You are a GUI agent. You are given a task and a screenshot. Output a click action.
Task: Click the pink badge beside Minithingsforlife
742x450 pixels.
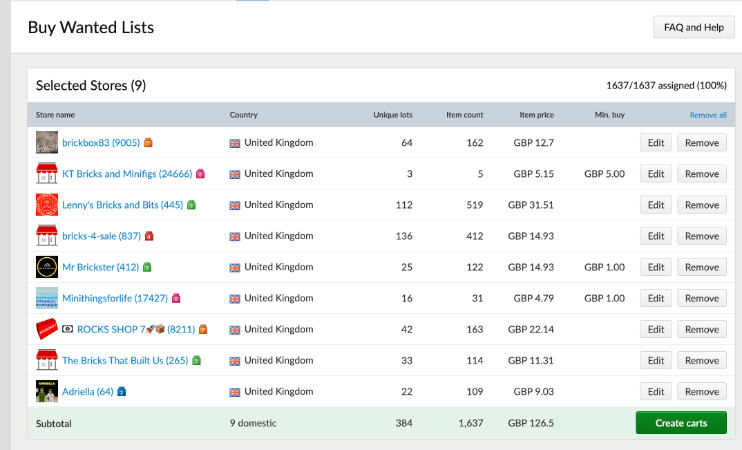176,298
